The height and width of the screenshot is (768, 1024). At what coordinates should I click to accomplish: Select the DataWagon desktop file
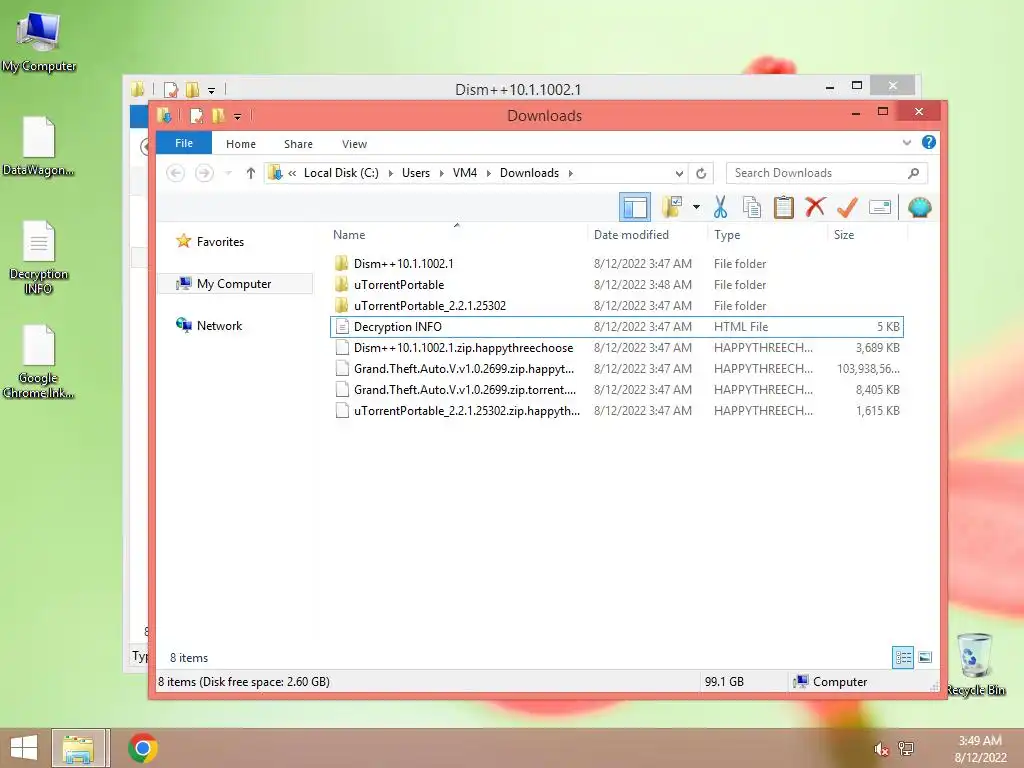click(39, 146)
